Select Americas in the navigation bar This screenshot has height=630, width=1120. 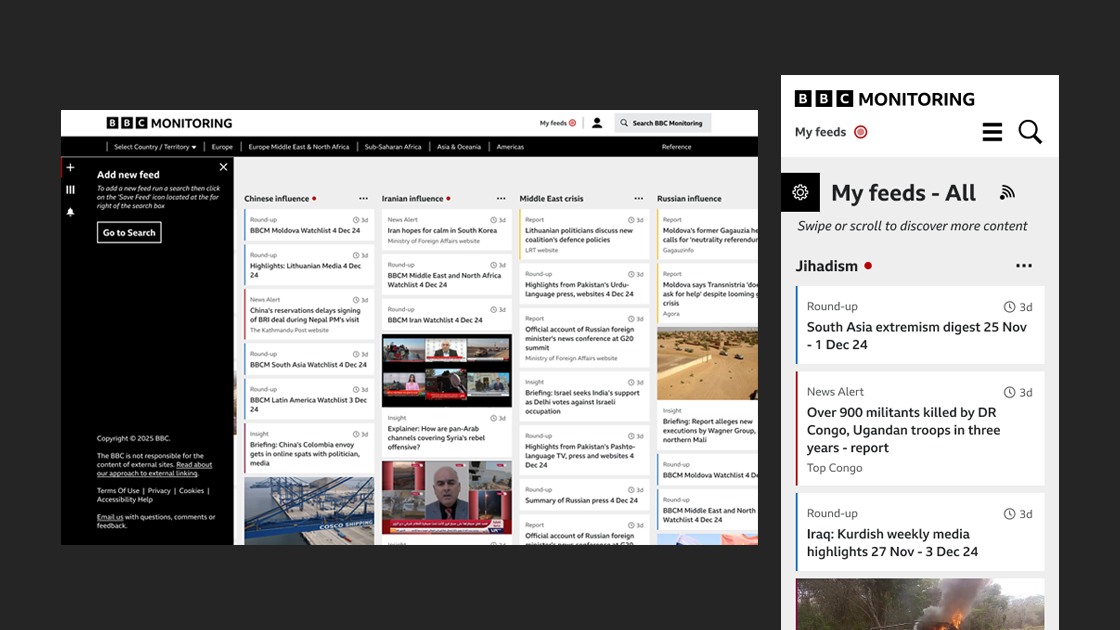tap(510, 146)
